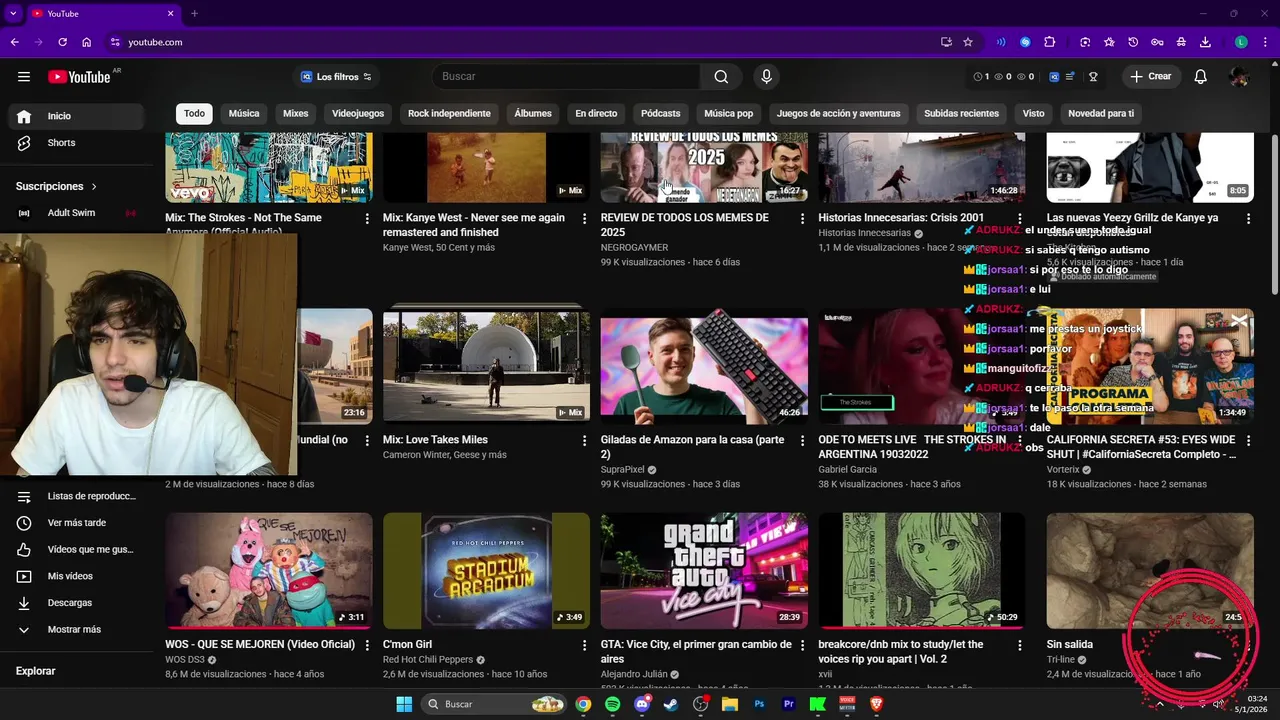Viewport: 1280px width, 720px height.
Task: Select the Música filter chip
Action: tap(244, 114)
